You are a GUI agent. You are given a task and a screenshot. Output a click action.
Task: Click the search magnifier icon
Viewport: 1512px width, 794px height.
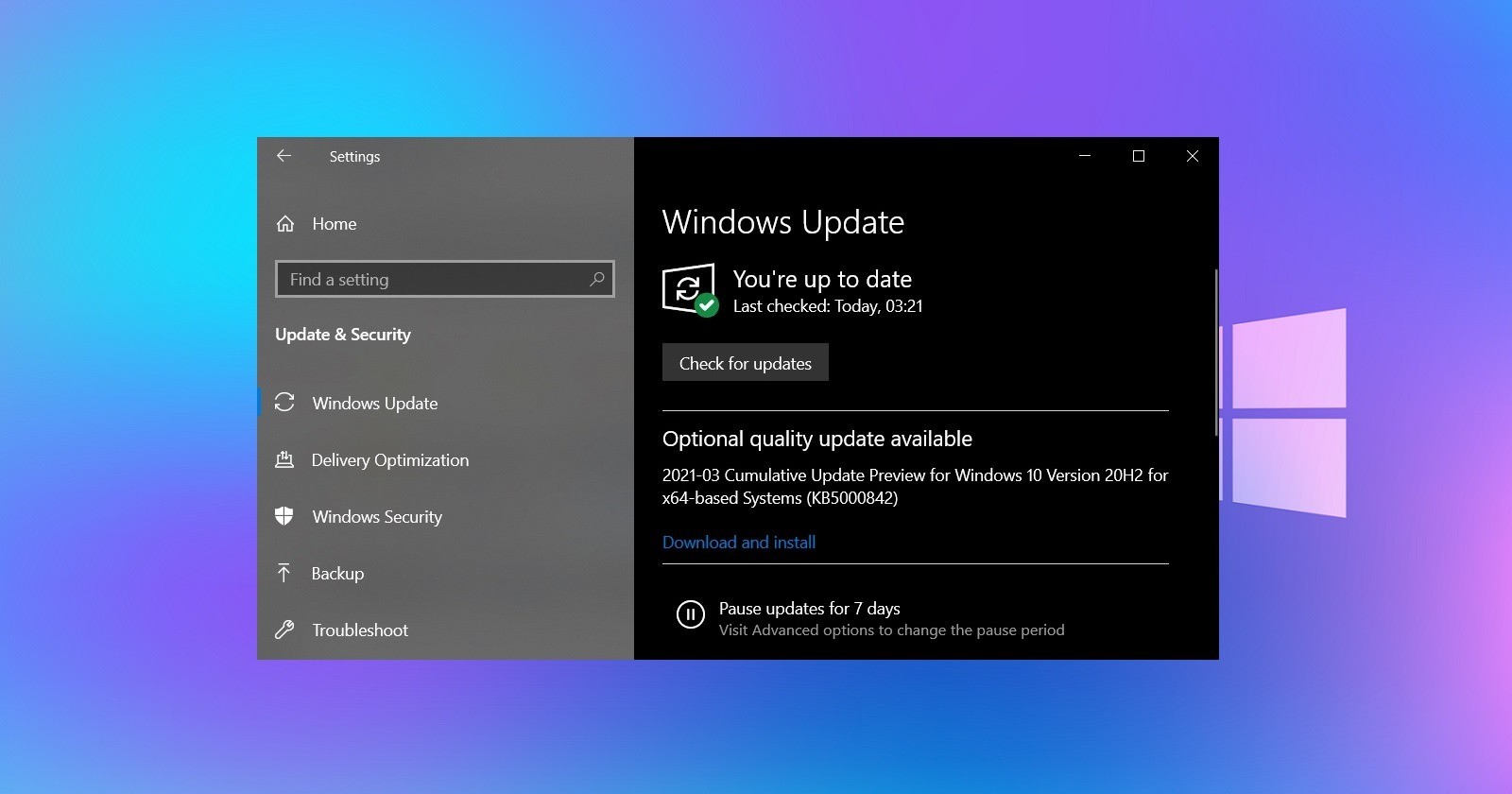click(596, 279)
